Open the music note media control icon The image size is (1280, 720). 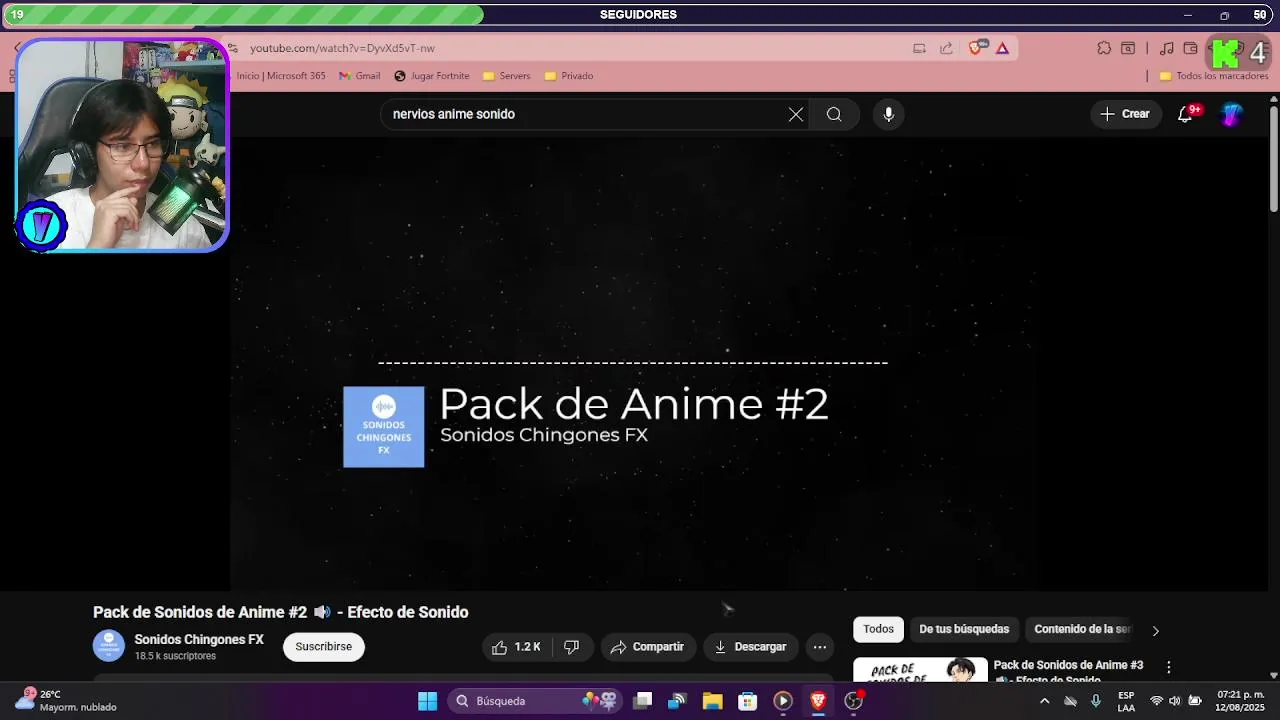point(1166,48)
